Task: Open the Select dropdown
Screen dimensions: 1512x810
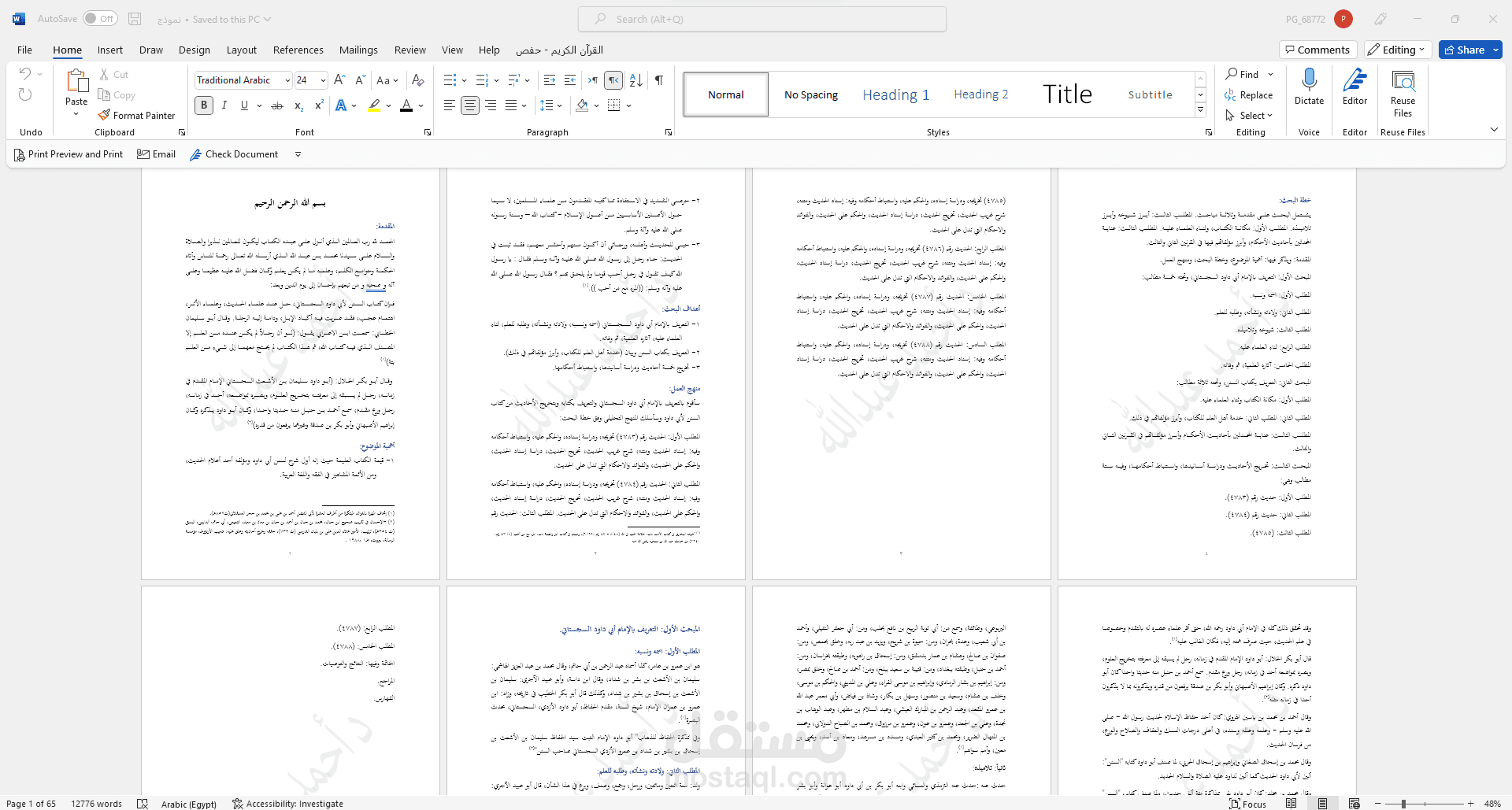Action: point(1249,115)
